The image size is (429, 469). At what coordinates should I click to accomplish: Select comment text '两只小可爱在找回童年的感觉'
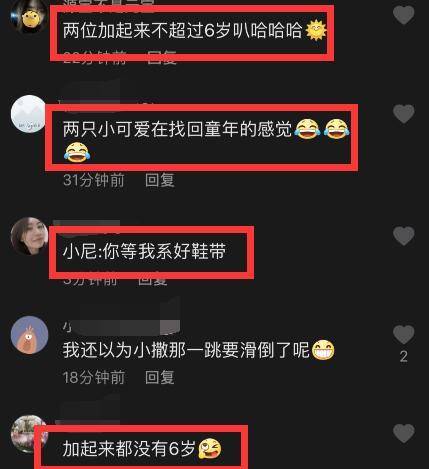tap(177, 129)
